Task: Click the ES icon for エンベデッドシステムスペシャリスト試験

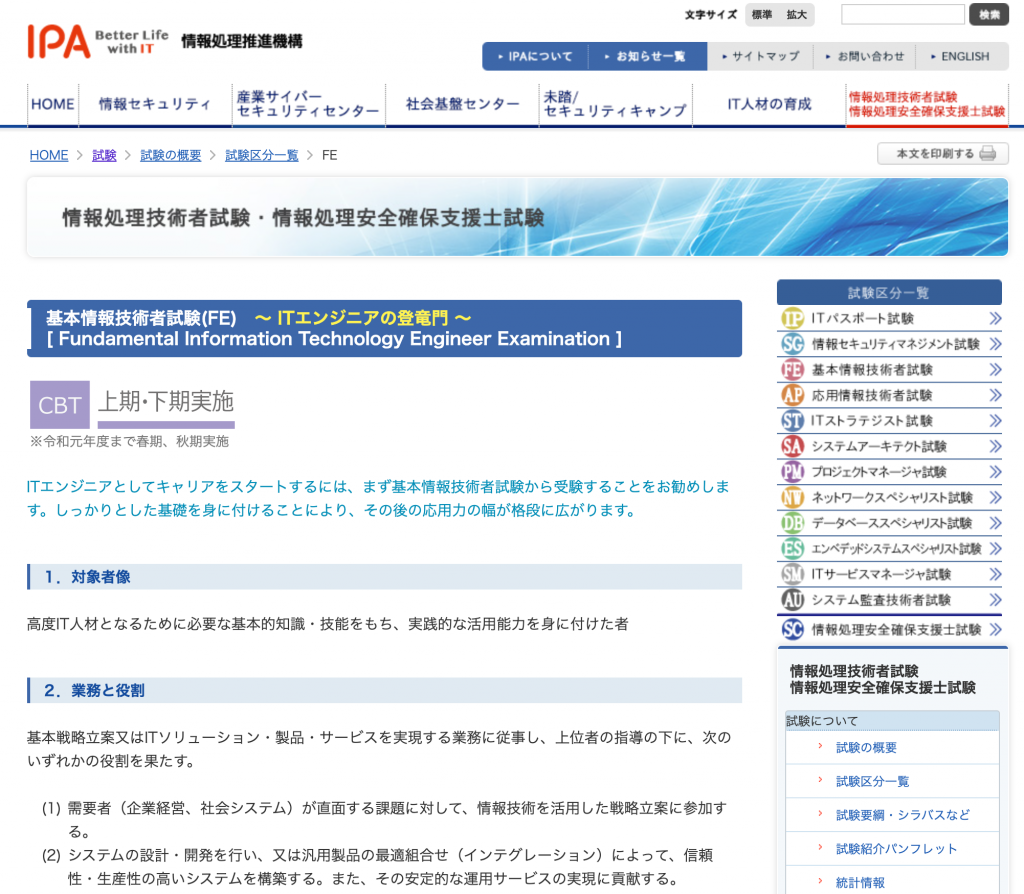Action: tap(792, 549)
